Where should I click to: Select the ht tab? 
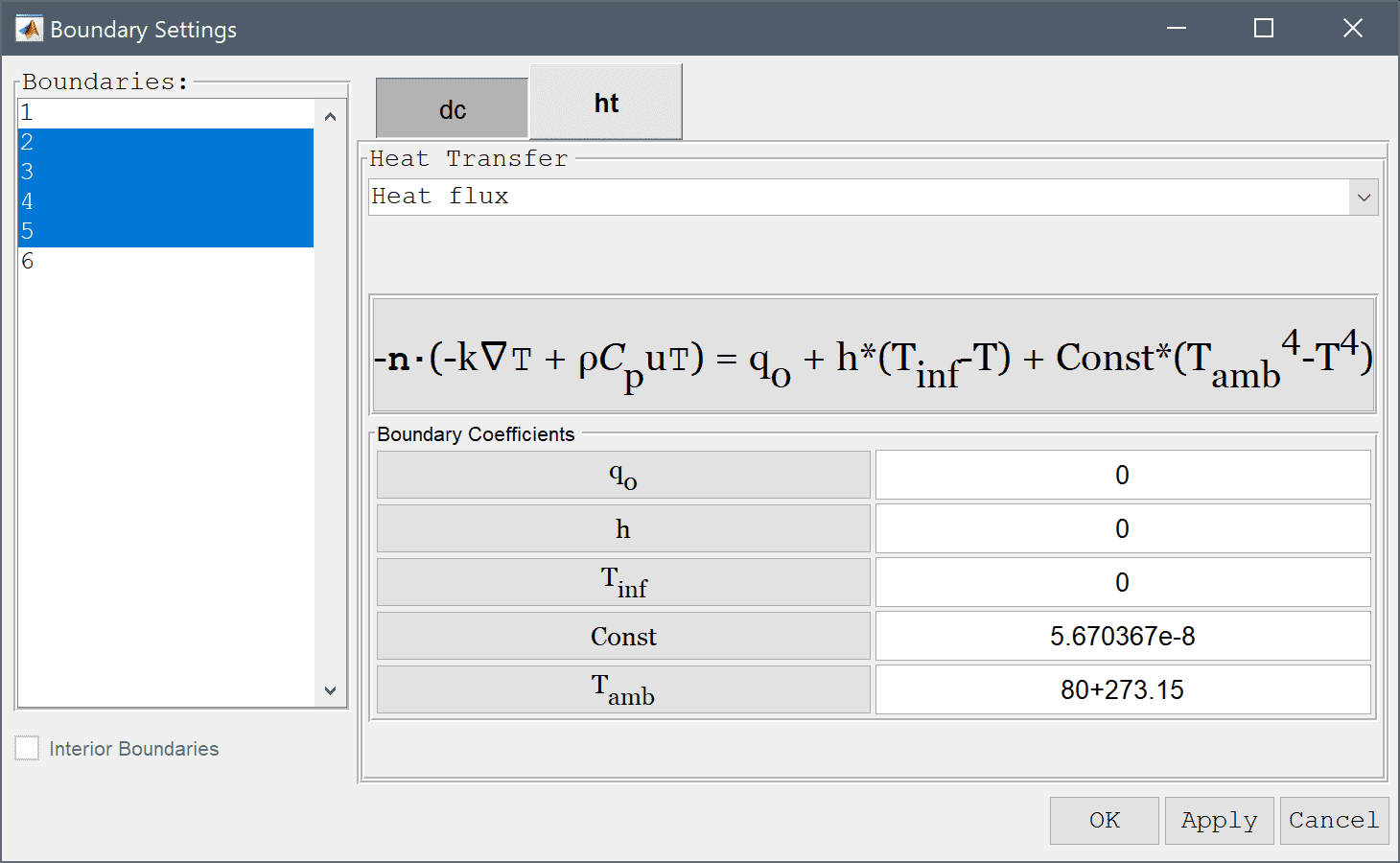click(x=606, y=102)
